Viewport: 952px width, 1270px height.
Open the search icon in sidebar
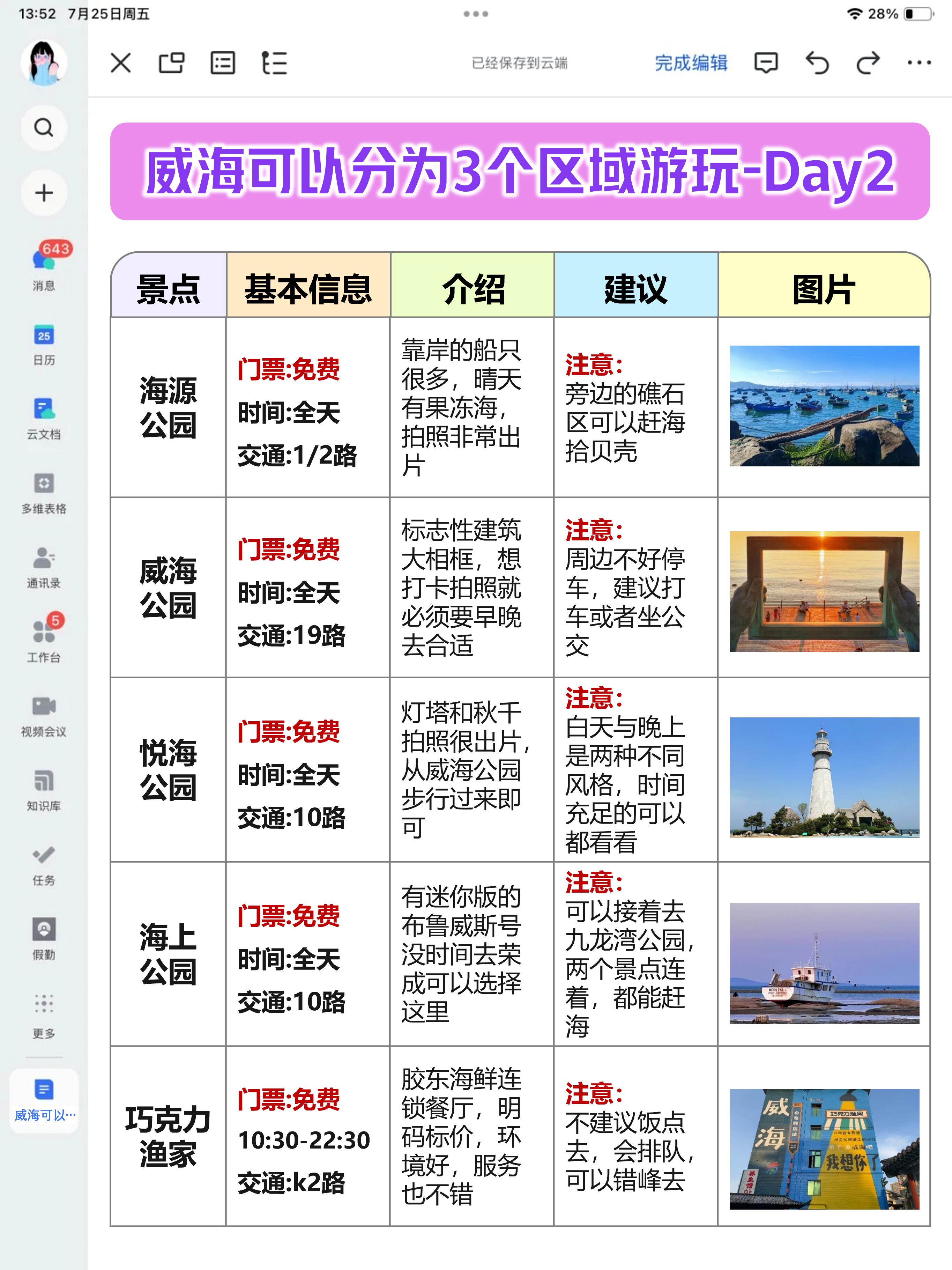(44, 127)
